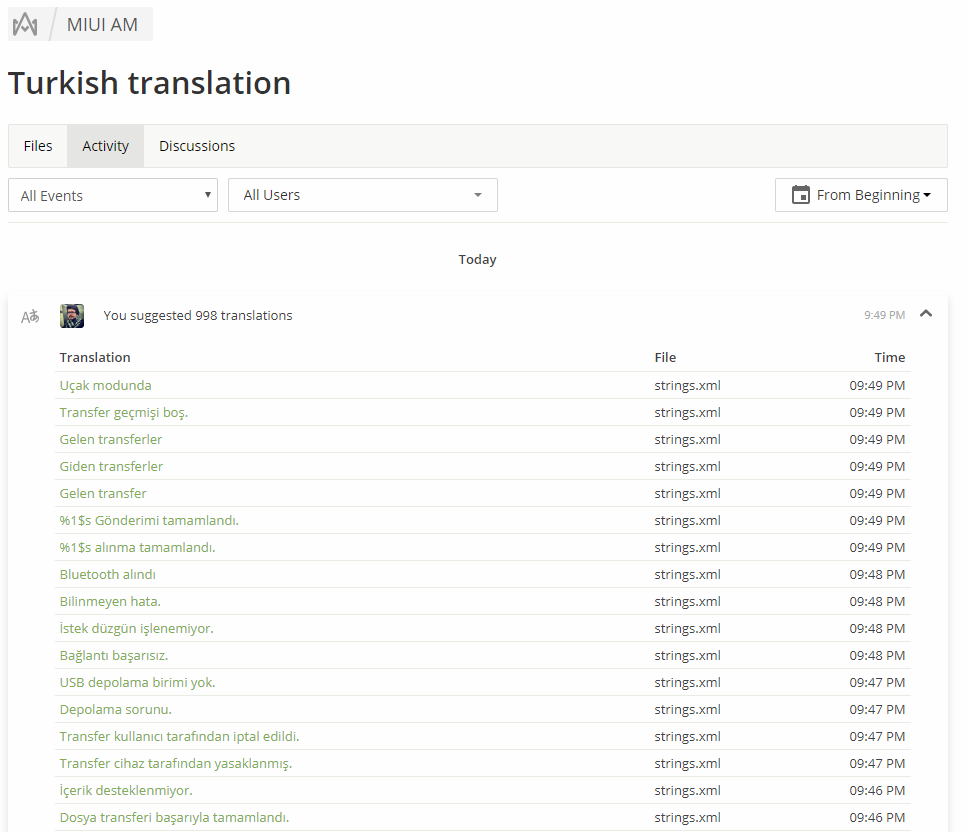967x832 pixels.
Task: Open the 'Uçak modunda' translation
Action: point(105,385)
